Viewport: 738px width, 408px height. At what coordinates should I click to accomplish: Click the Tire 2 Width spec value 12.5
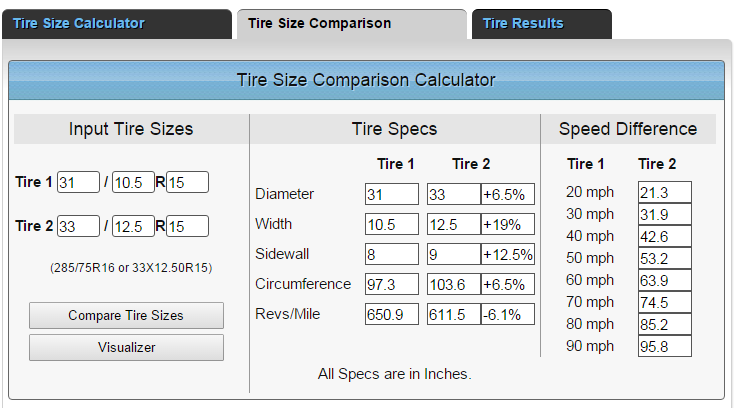(x=453, y=224)
